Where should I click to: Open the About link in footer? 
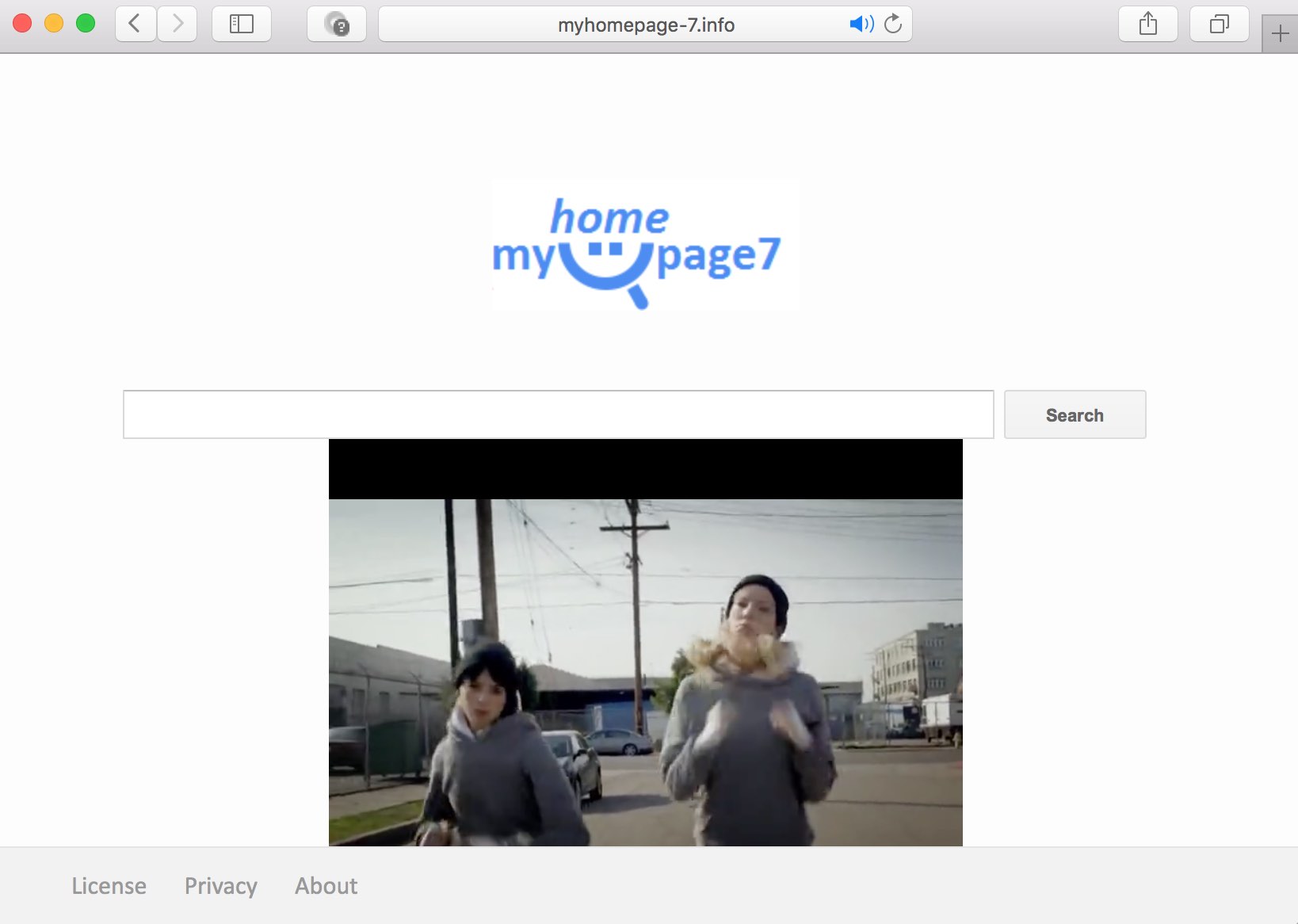(326, 885)
